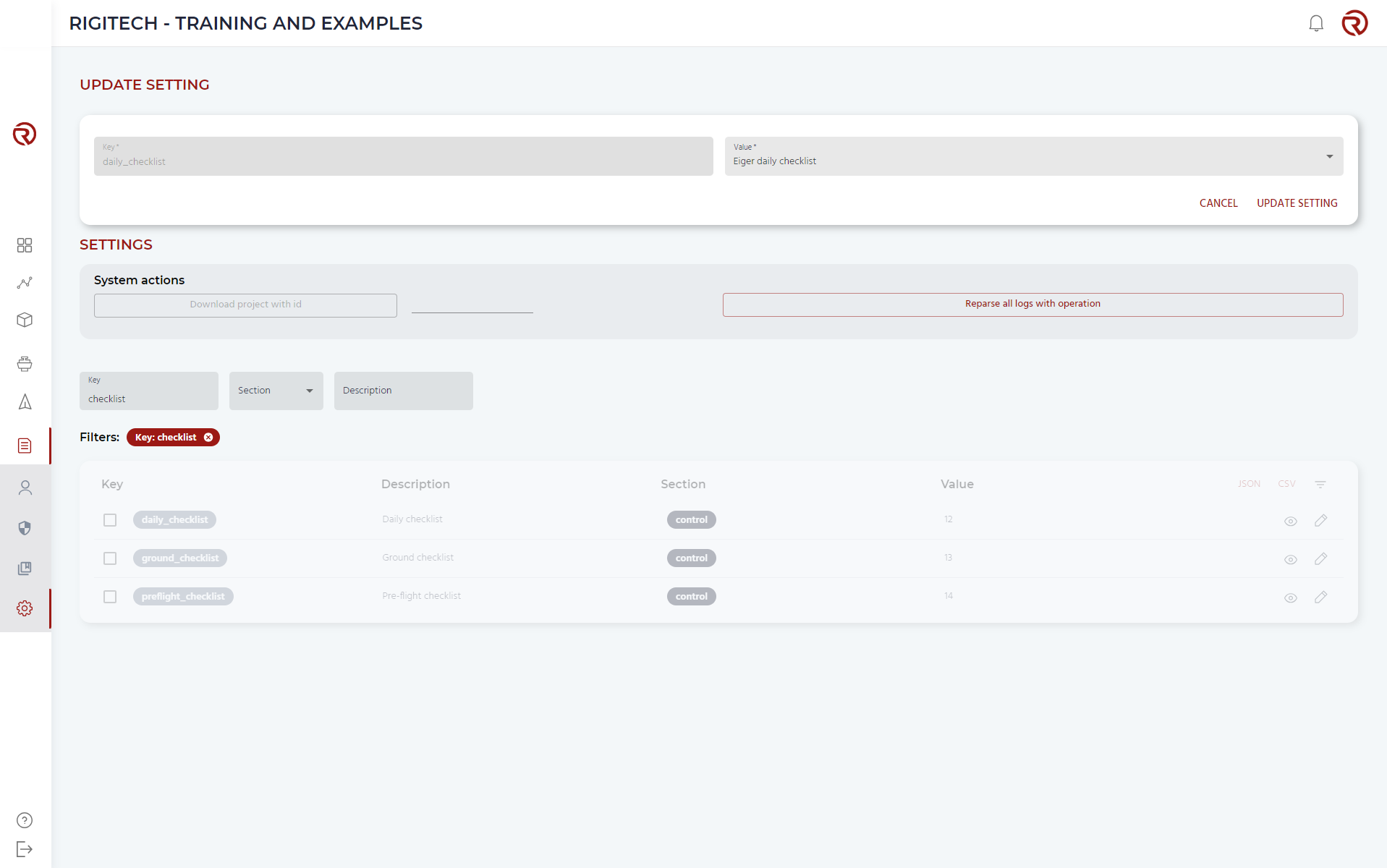Click the logout icon in sidebar
Image resolution: width=1387 pixels, height=868 pixels.
point(25,849)
